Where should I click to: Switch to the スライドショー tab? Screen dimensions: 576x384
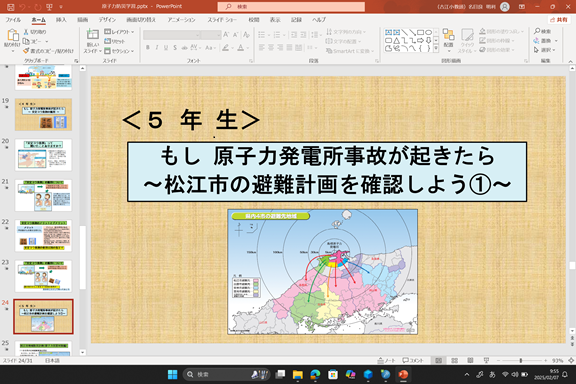coord(222,20)
